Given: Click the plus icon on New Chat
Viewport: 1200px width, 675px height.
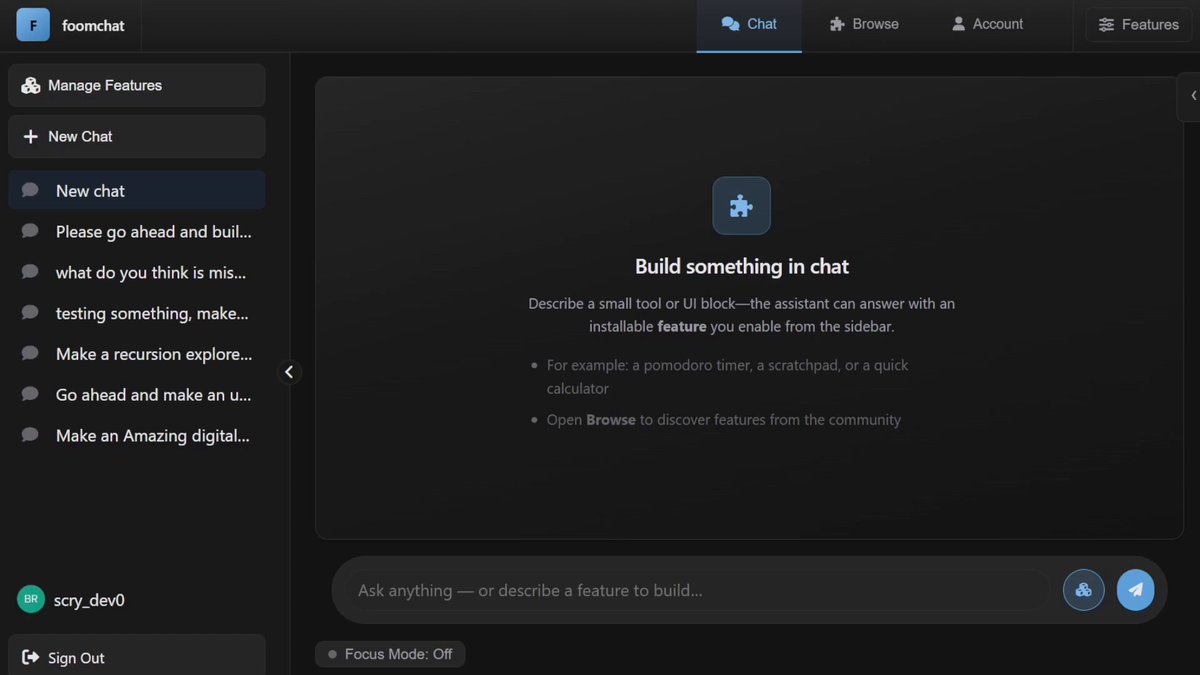Looking at the screenshot, I should click(30, 136).
